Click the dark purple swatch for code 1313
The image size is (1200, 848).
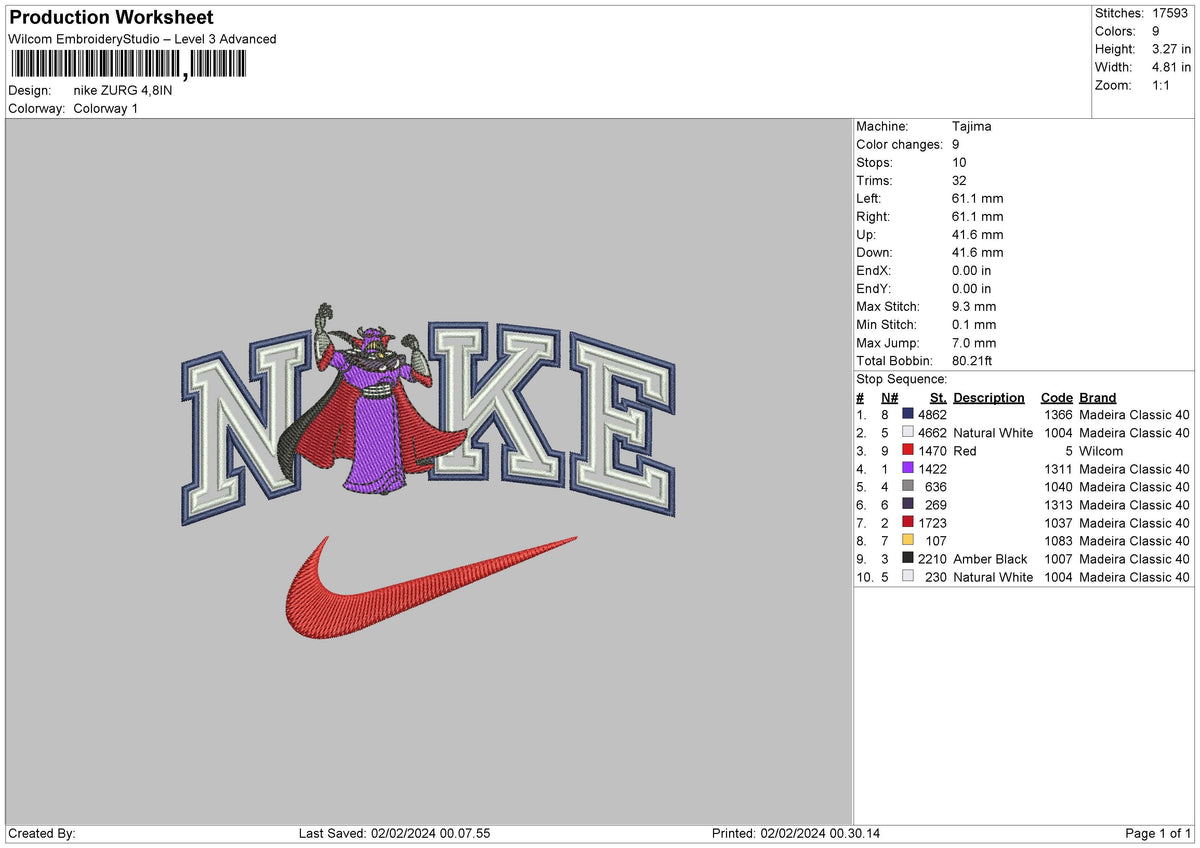(908, 505)
